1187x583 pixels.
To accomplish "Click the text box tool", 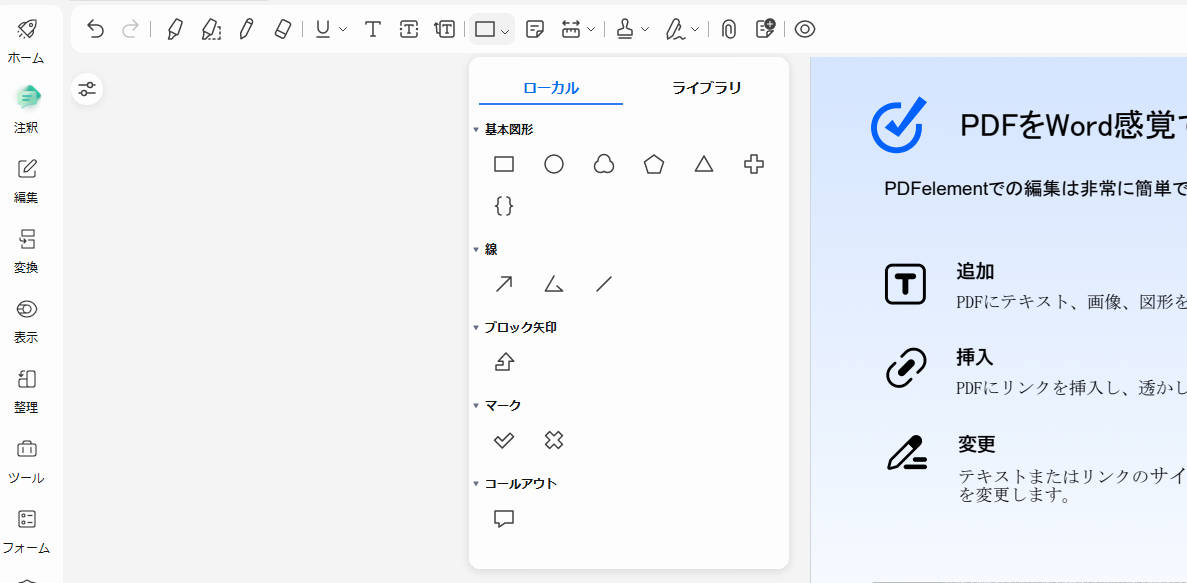I will (x=408, y=29).
